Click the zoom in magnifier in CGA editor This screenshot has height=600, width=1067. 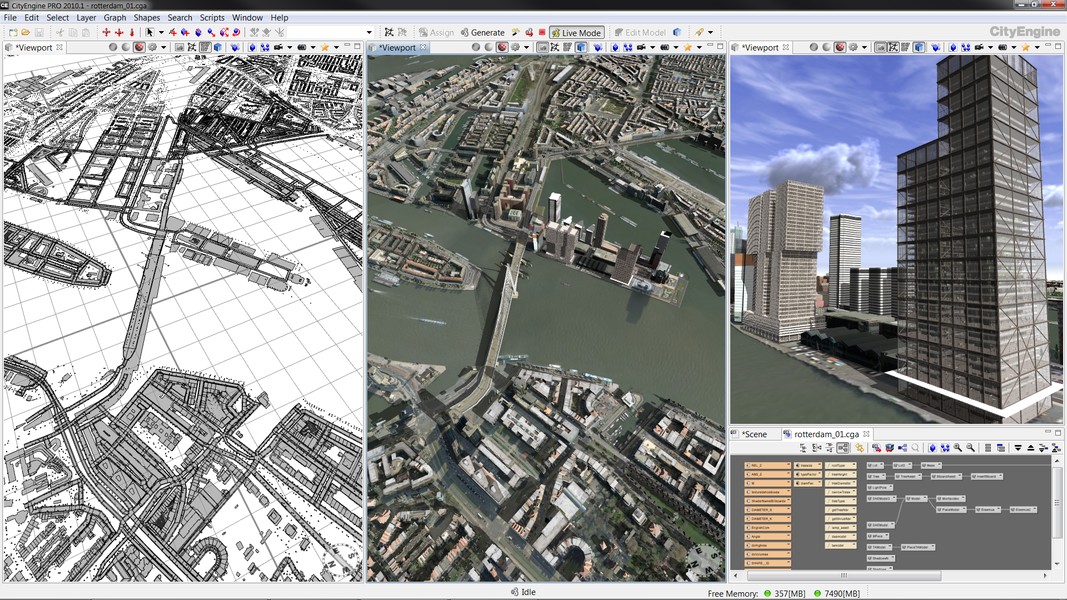click(x=957, y=448)
